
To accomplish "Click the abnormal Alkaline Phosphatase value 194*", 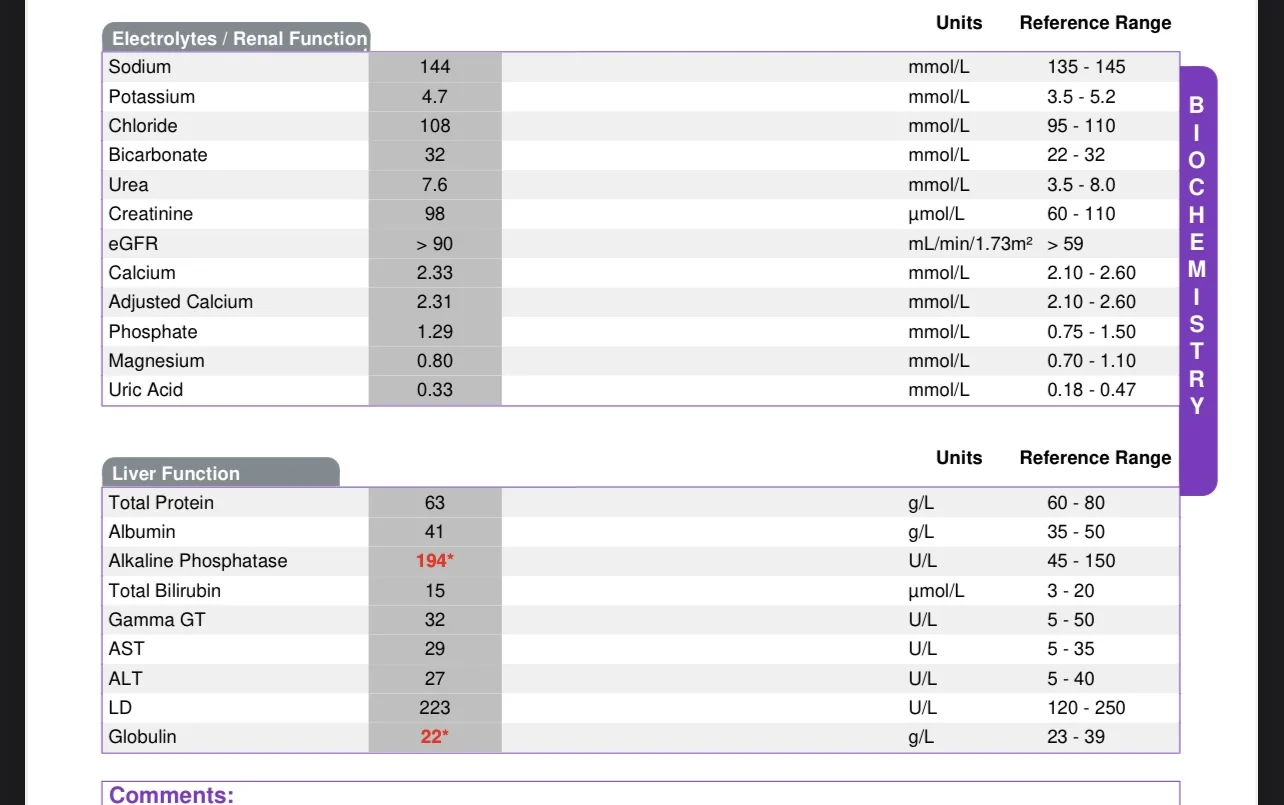I will point(435,561).
